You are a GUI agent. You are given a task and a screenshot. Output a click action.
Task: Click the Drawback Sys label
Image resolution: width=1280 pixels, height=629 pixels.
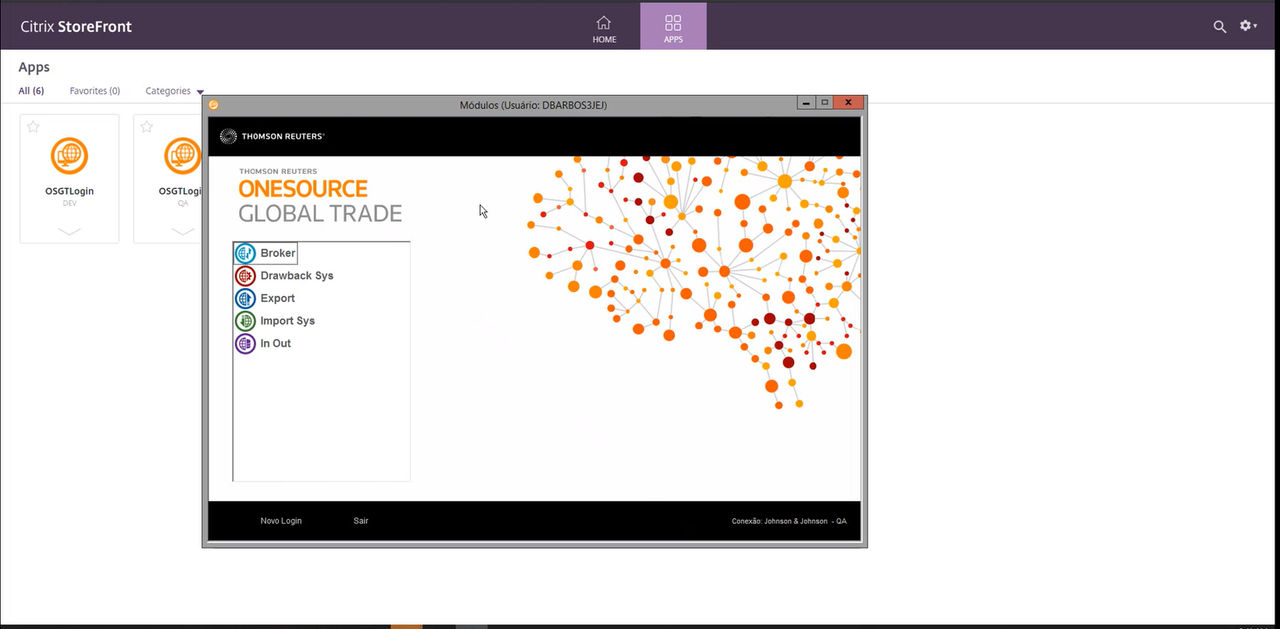[297, 276]
